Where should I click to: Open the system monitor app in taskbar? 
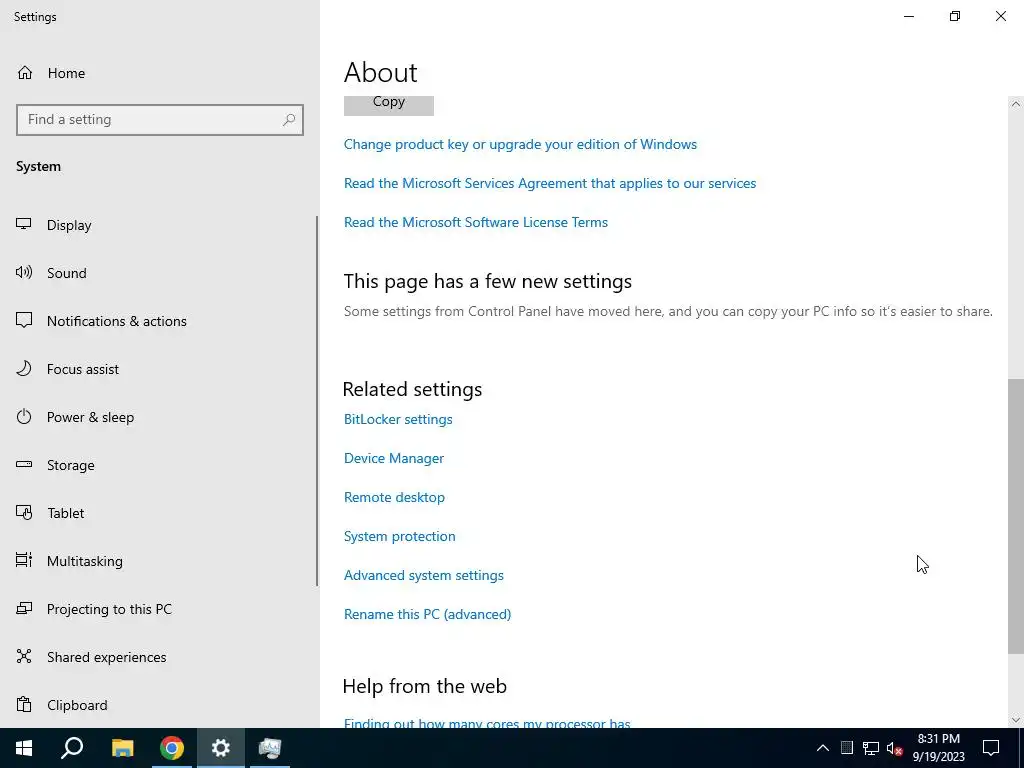(270, 748)
